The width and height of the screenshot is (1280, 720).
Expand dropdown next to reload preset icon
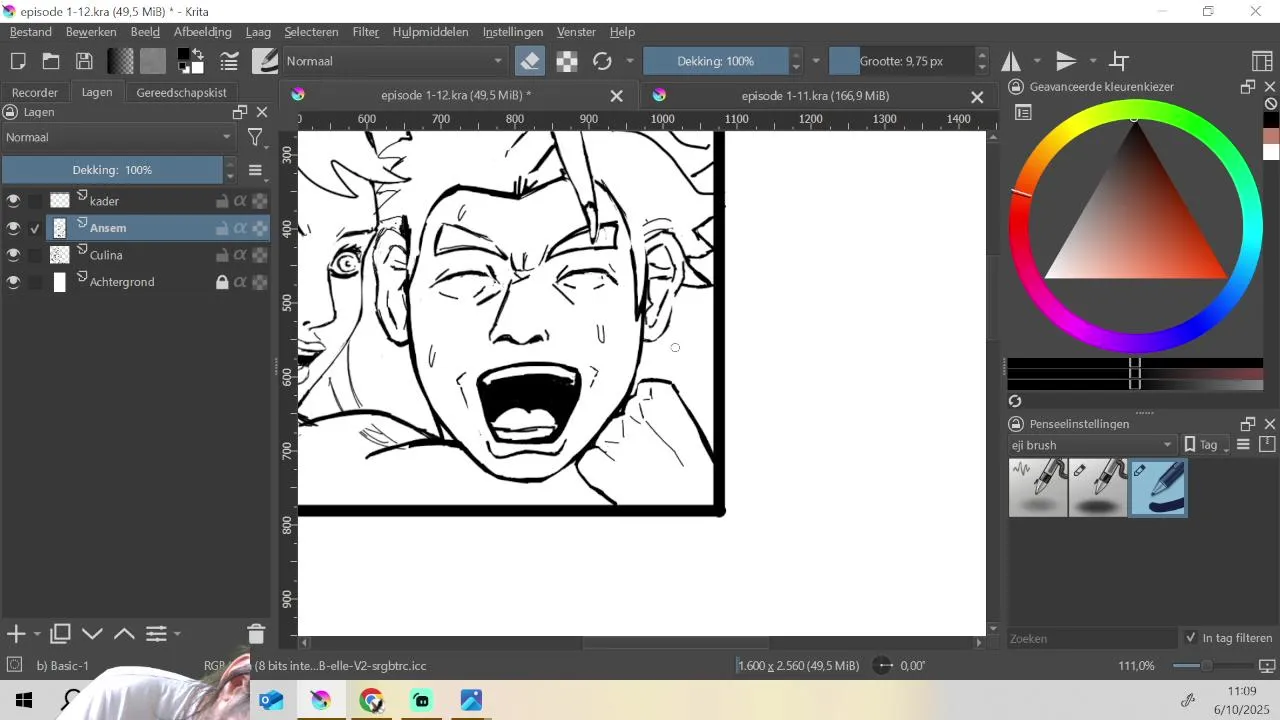[x=630, y=61]
